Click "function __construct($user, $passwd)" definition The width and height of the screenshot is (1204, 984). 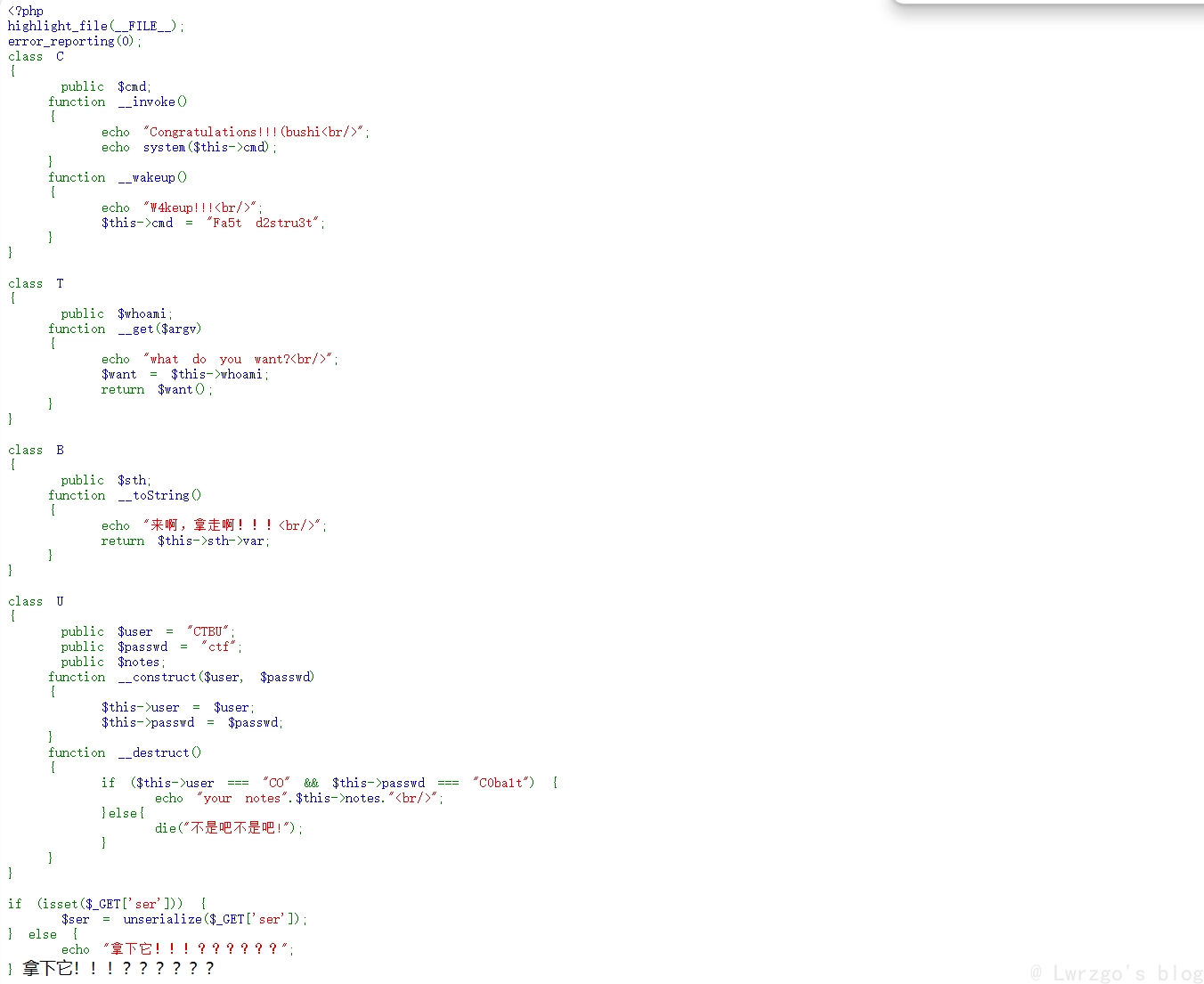[182, 677]
